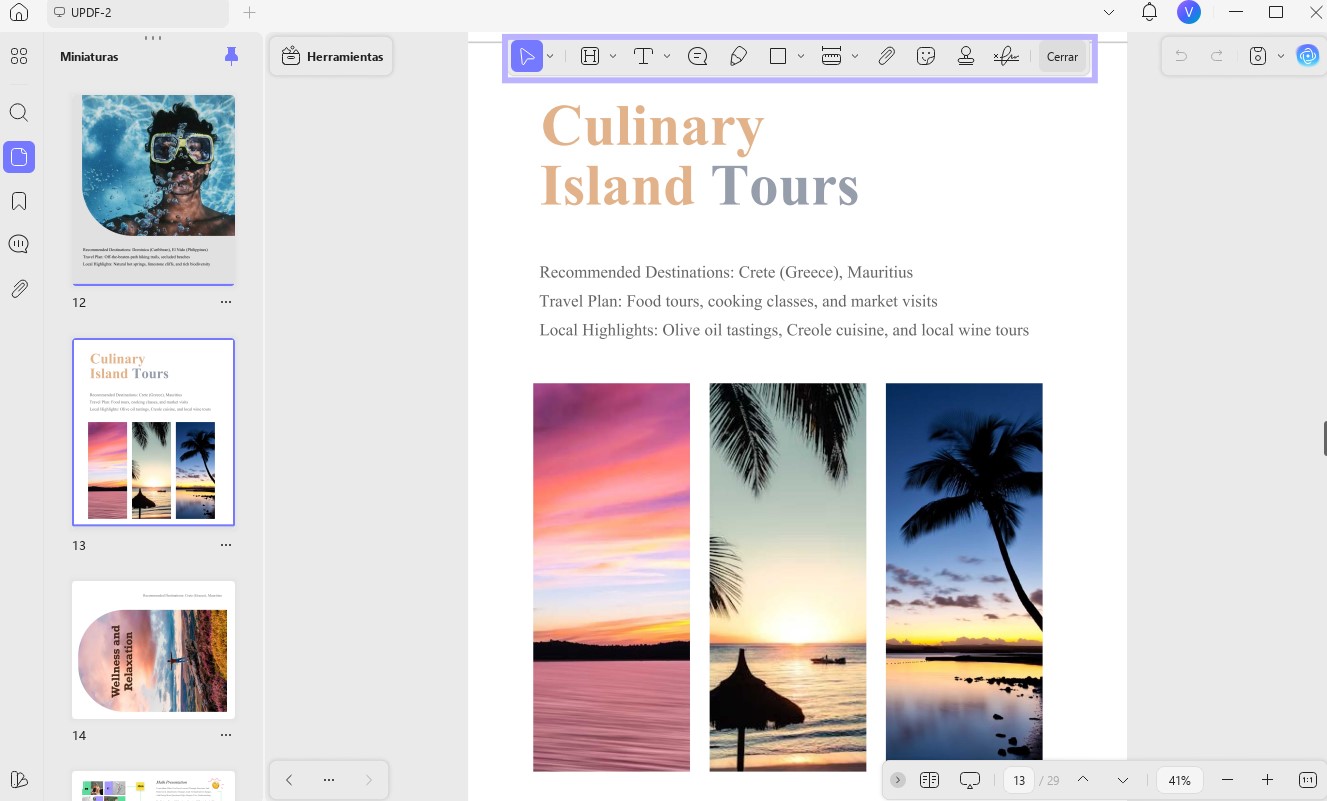Open the layers icon at sidebar bottom
Screen dimensions: 1327x801
point(19,780)
